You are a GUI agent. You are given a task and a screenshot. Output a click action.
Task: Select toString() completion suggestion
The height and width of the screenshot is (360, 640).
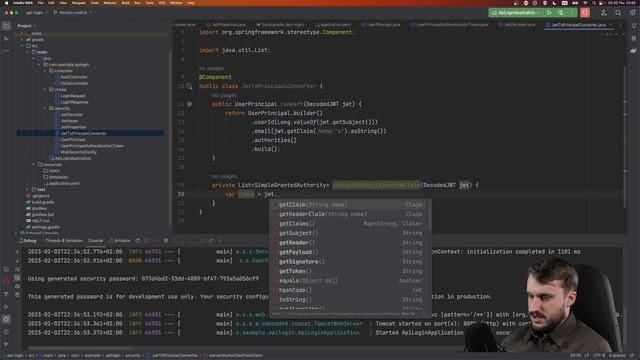pos(349,300)
